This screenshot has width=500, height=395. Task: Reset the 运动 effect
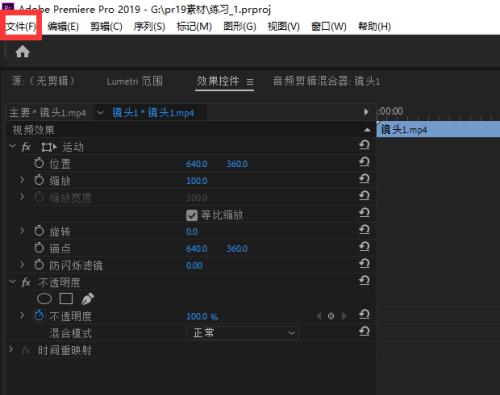point(364,146)
